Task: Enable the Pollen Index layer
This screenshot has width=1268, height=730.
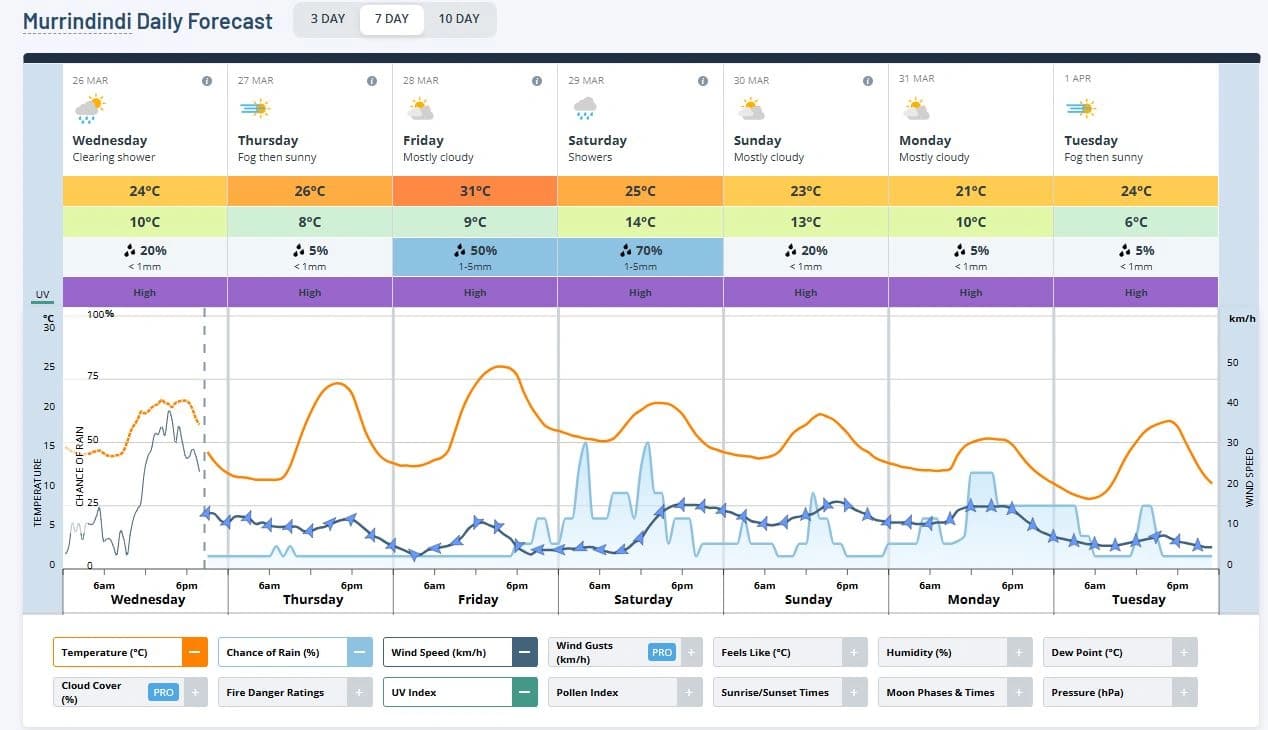Action: click(689, 692)
